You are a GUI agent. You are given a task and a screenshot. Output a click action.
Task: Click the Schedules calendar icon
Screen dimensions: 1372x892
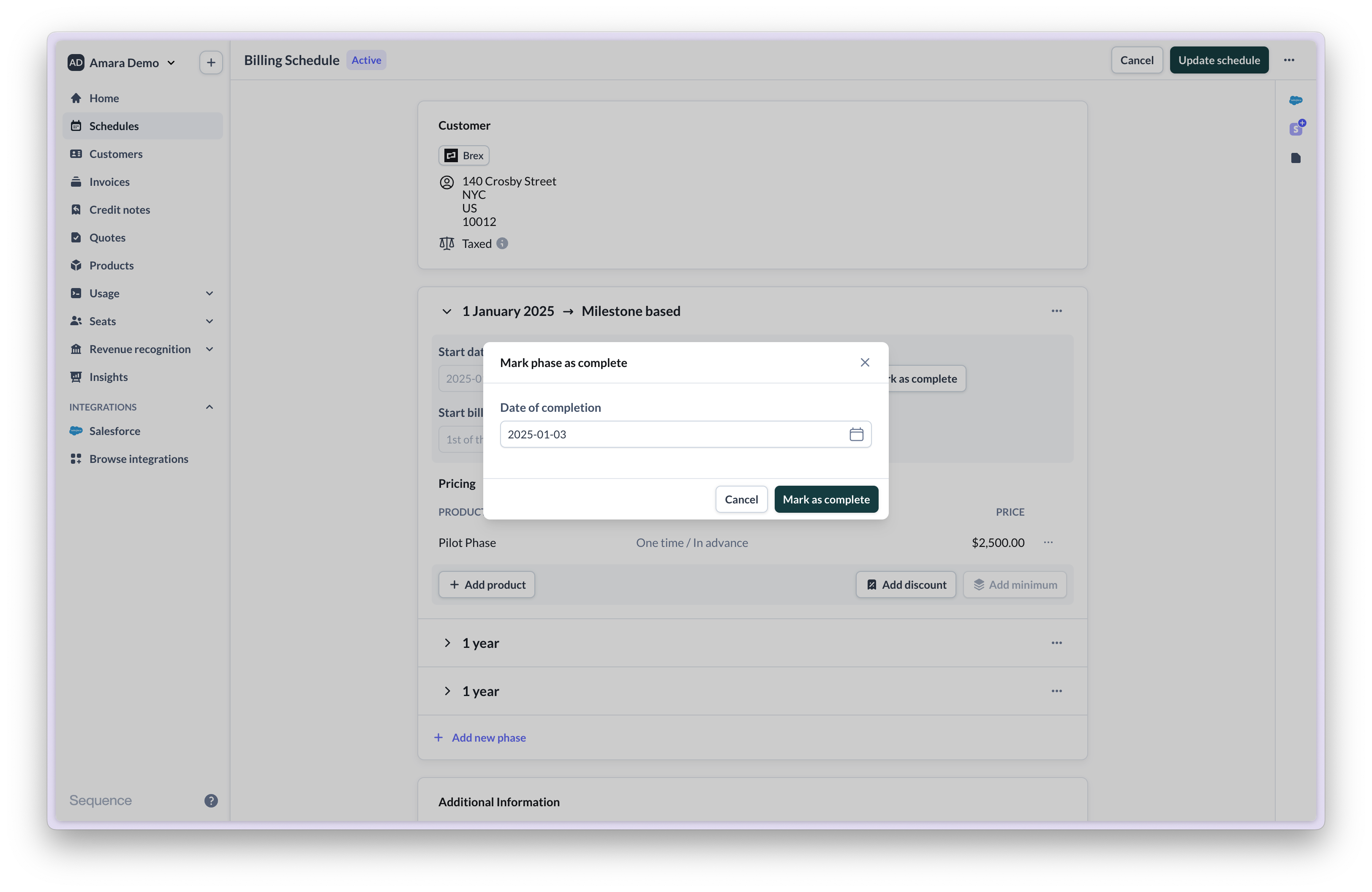(x=76, y=125)
